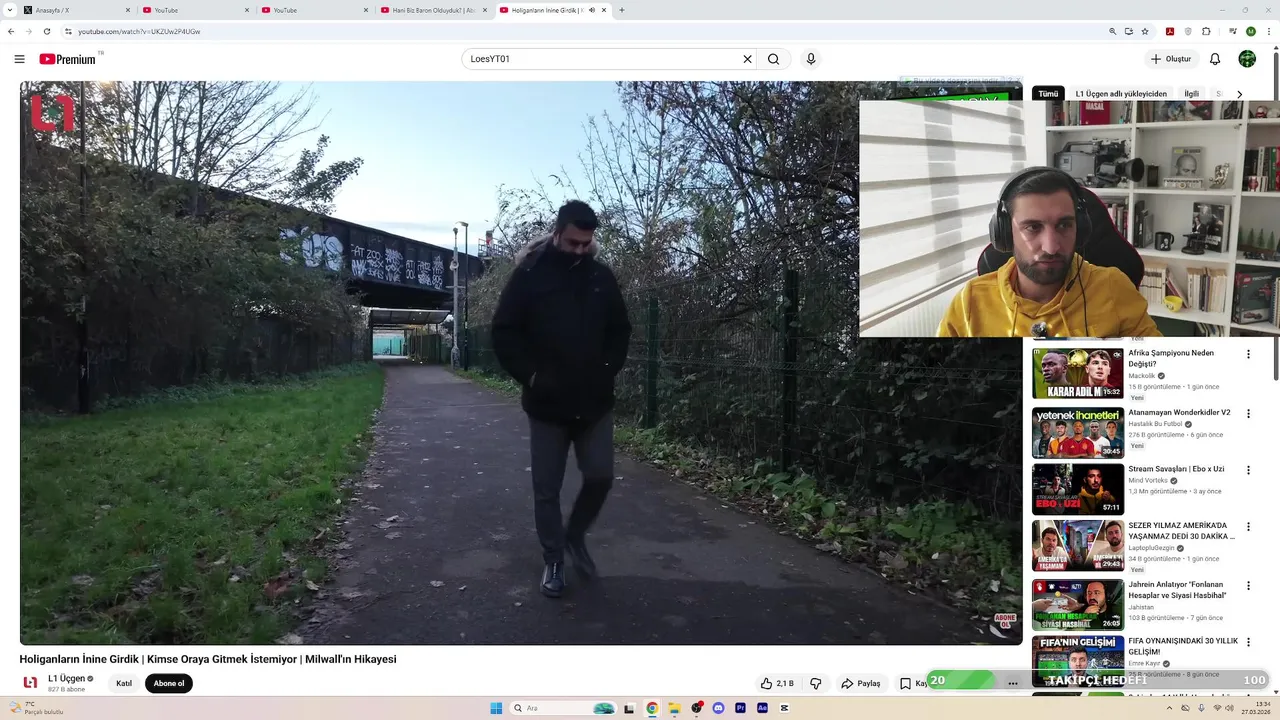This screenshot has width=1280, height=720.
Task: Click the Oluştur create button
Action: tap(1170, 59)
